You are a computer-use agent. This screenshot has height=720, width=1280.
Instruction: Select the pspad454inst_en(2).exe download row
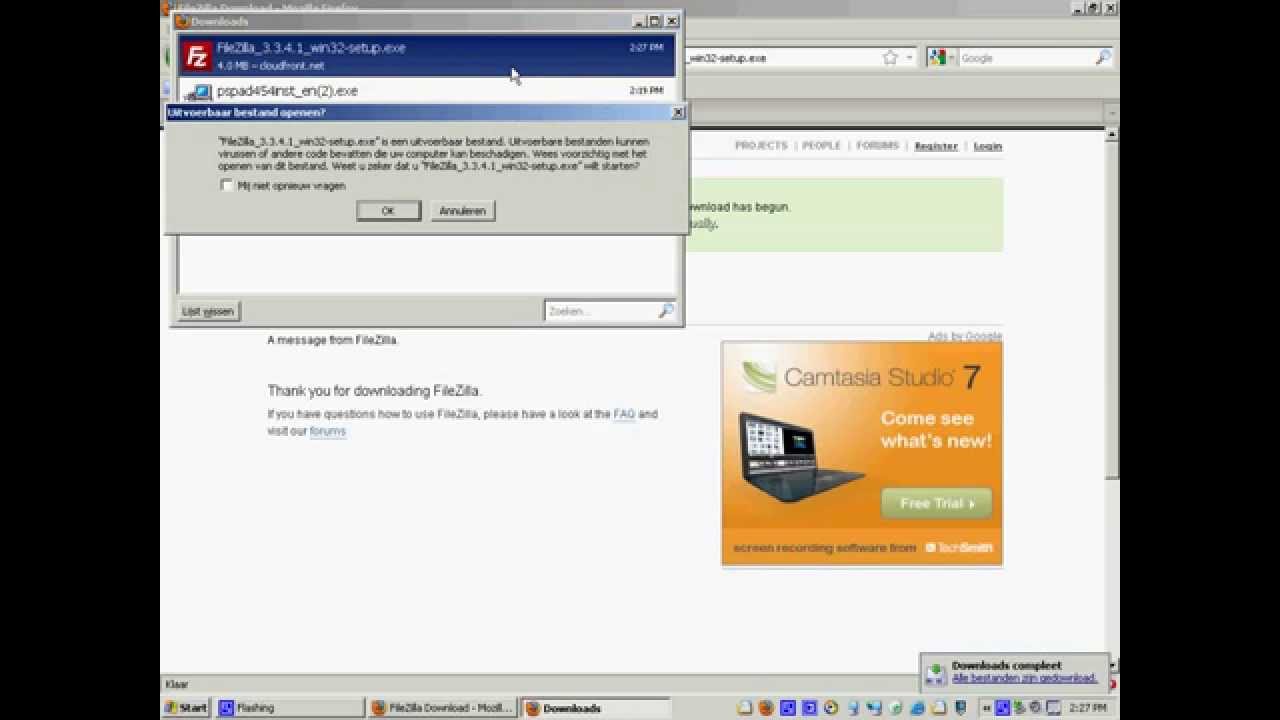tap(427, 91)
